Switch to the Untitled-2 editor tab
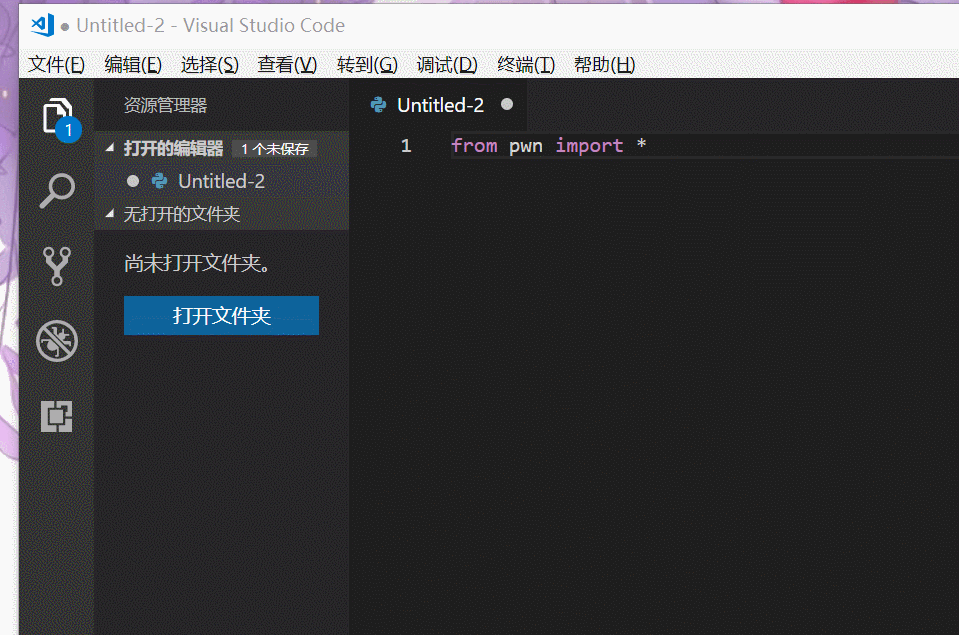This screenshot has width=959, height=635. click(440, 105)
